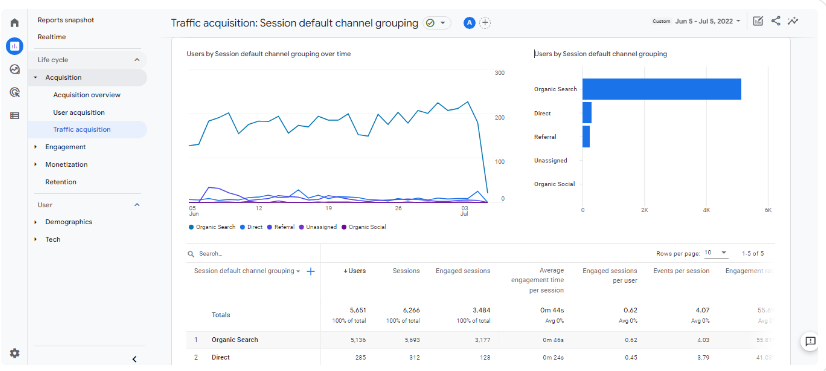
Task: Open Insights sparkline icon at top right
Action: pyautogui.click(x=793, y=21)
